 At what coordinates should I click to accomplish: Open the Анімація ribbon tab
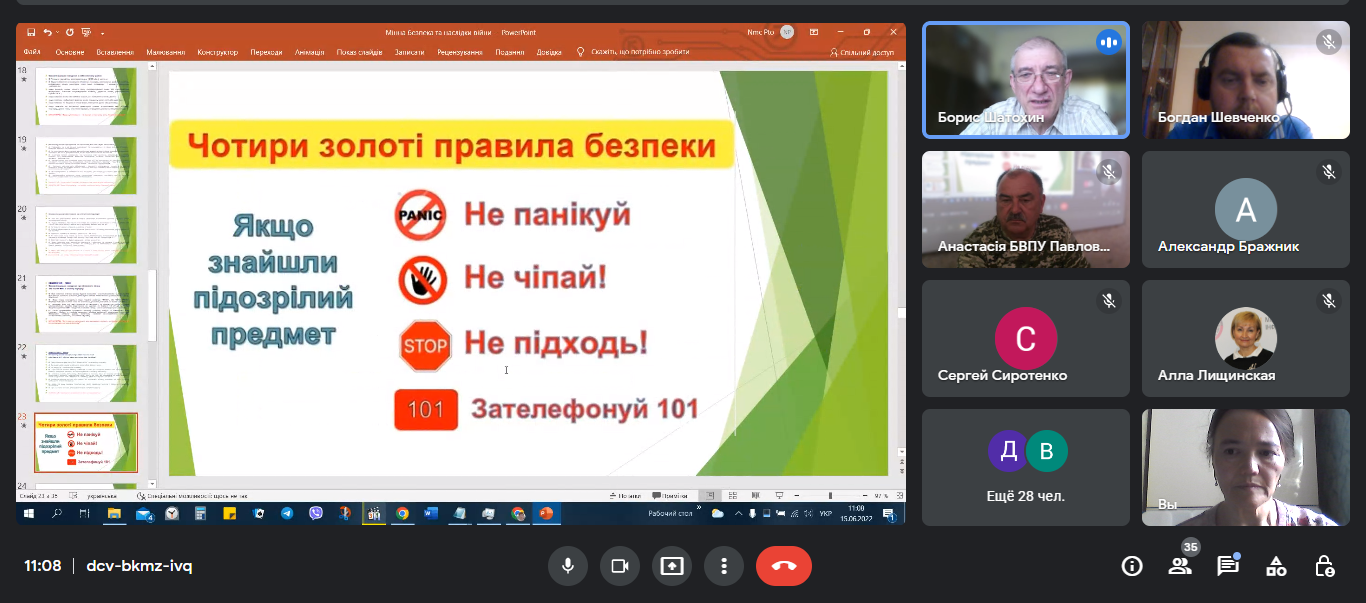(x=309, y=52)
